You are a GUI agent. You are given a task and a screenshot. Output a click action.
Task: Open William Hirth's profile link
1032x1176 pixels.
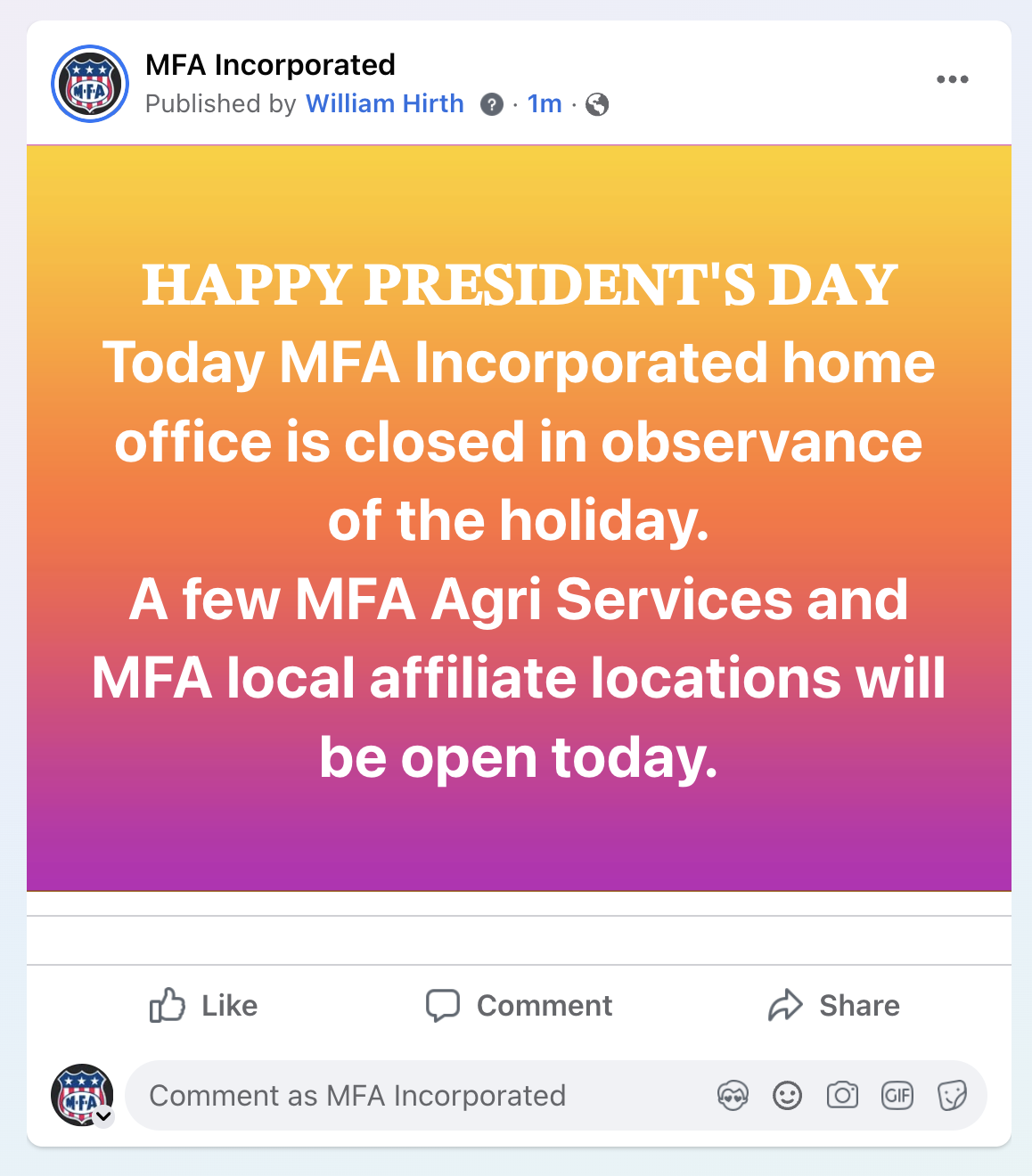[x=385, y=104]
